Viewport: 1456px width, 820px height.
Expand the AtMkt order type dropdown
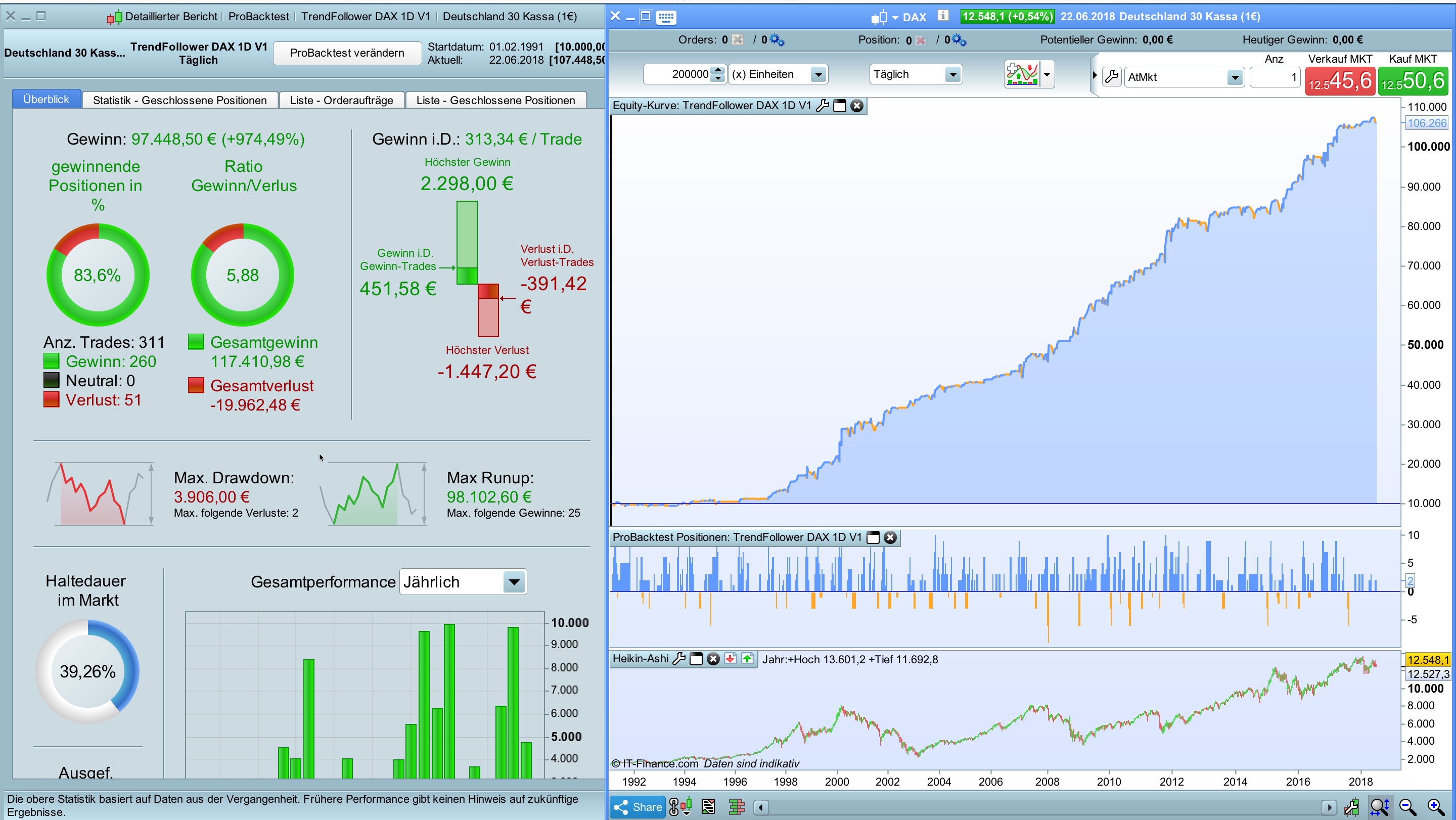point(1235,77)
